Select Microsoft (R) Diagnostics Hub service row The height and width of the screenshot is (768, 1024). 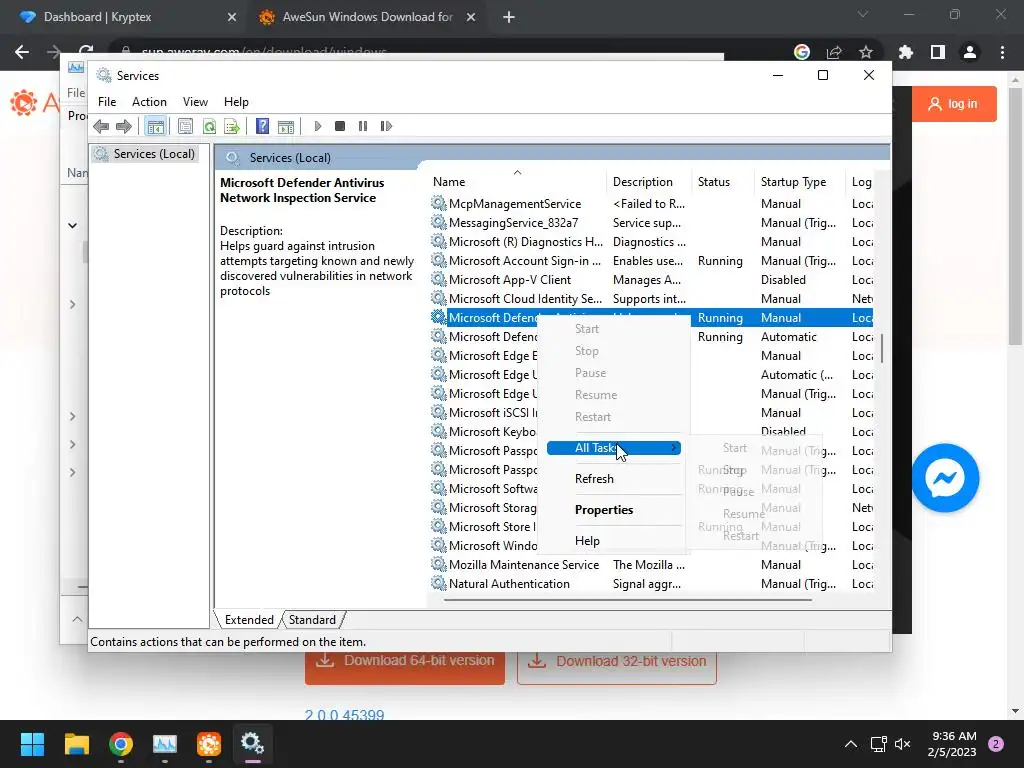[x=651, y=242]
